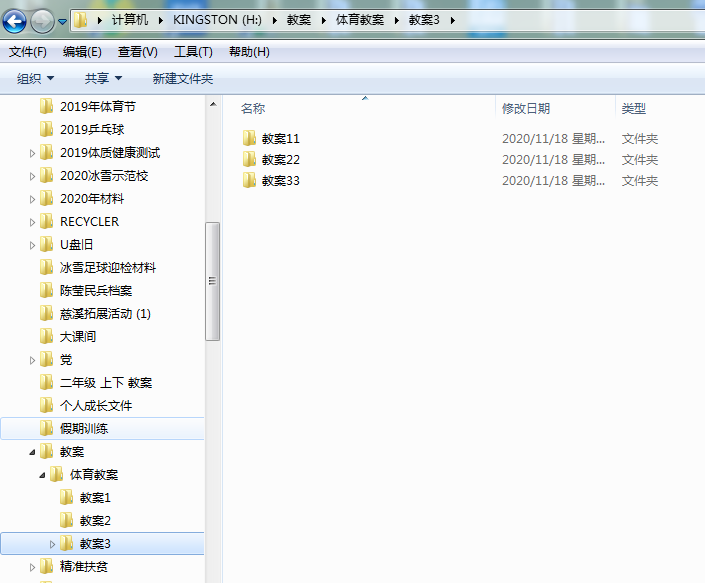
Task: Select folder icon of 教案22
Action: pyautogui.click(x=249, y=159)
